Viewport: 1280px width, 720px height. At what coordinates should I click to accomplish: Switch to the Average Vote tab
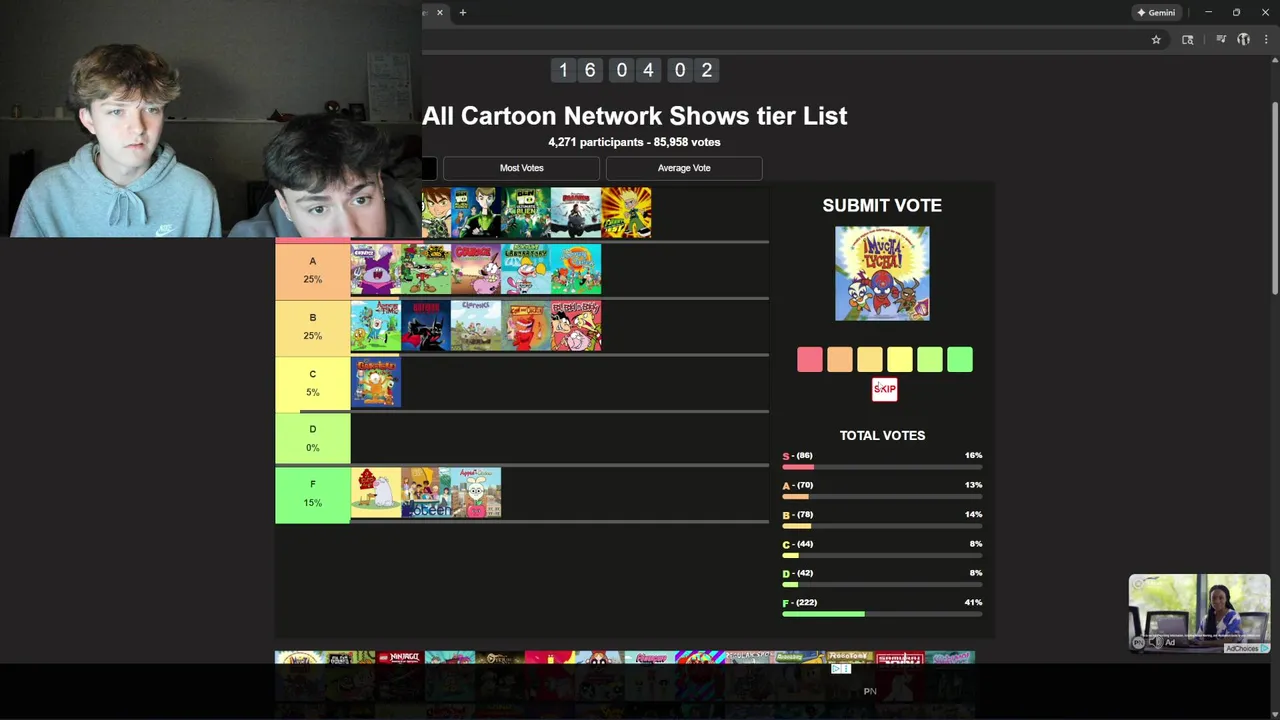coord(684,168)
